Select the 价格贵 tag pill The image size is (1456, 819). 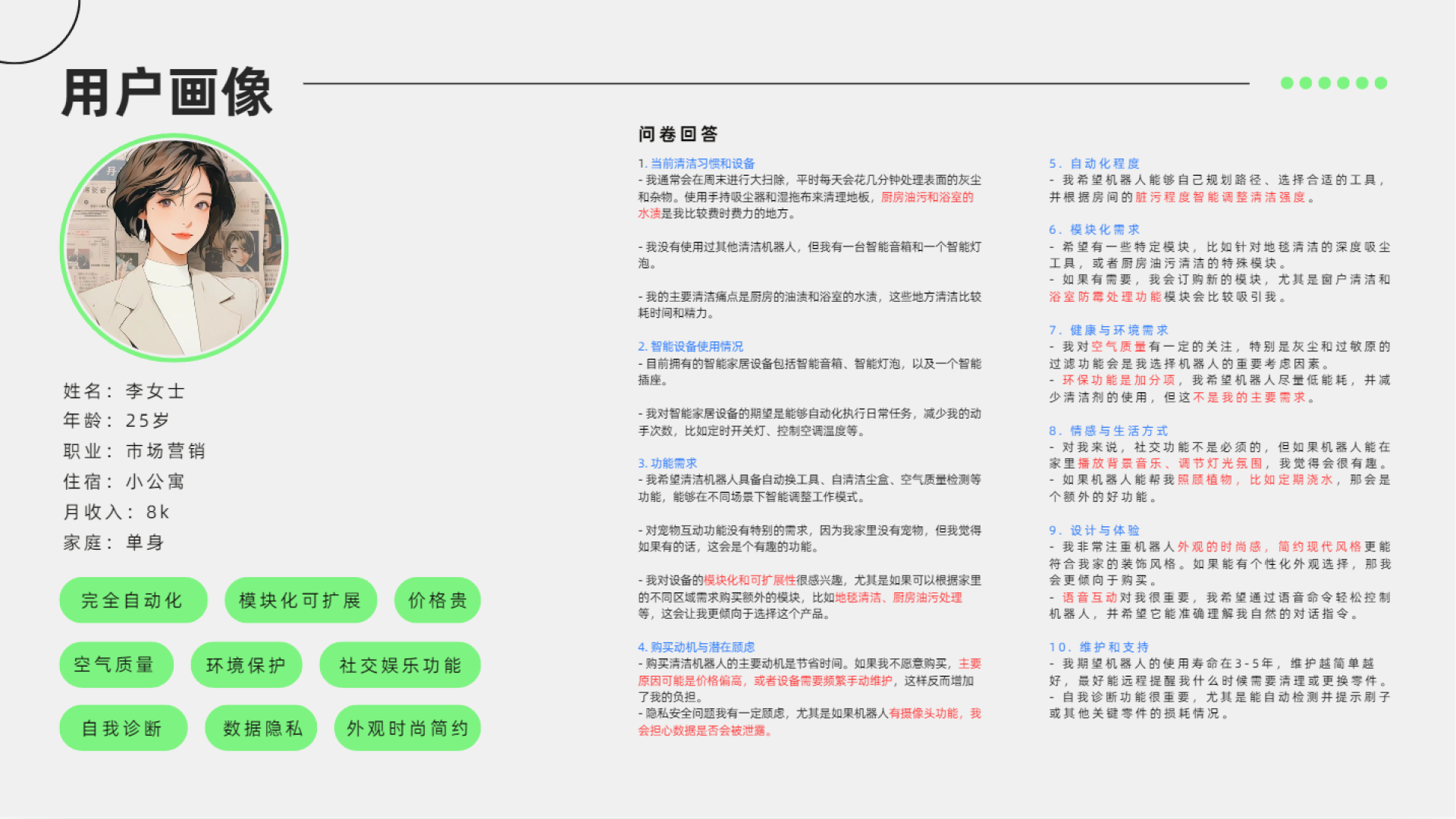pyautogui.click(x=438, y=601)
